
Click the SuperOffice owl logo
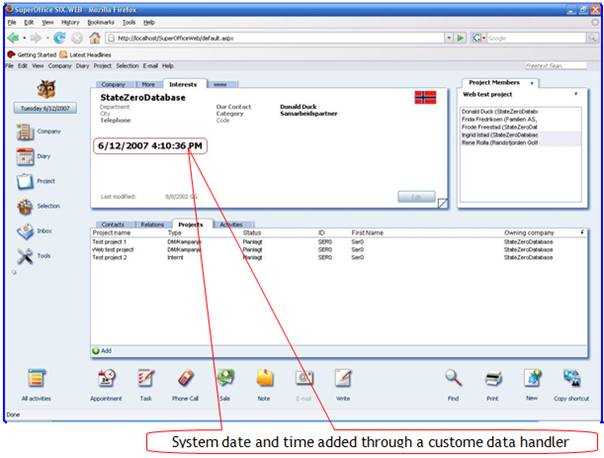coord(46,89)
